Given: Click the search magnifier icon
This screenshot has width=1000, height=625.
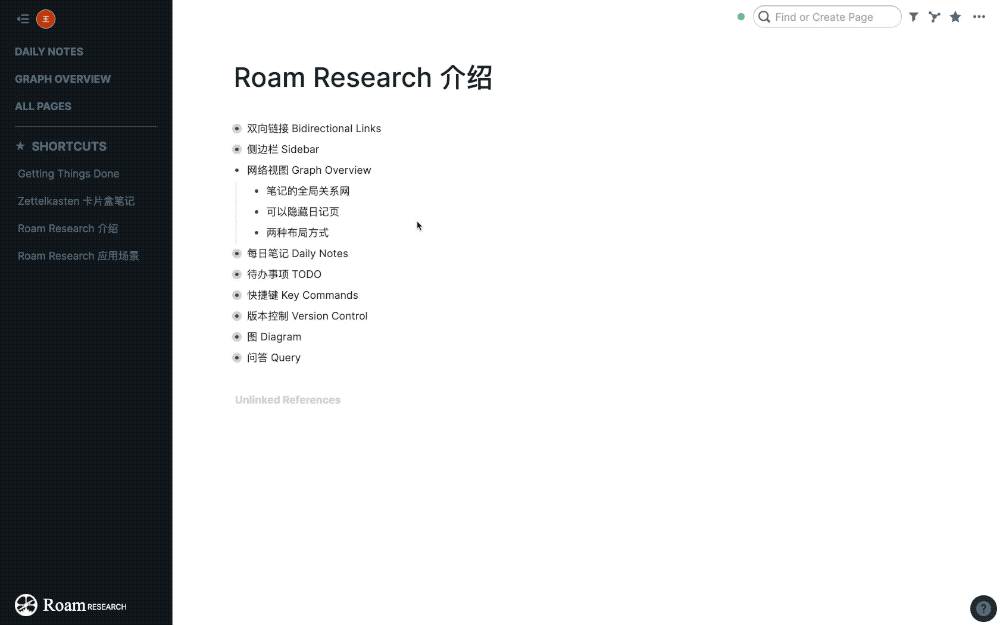Looking at the screenshot, I should (764, 17).
